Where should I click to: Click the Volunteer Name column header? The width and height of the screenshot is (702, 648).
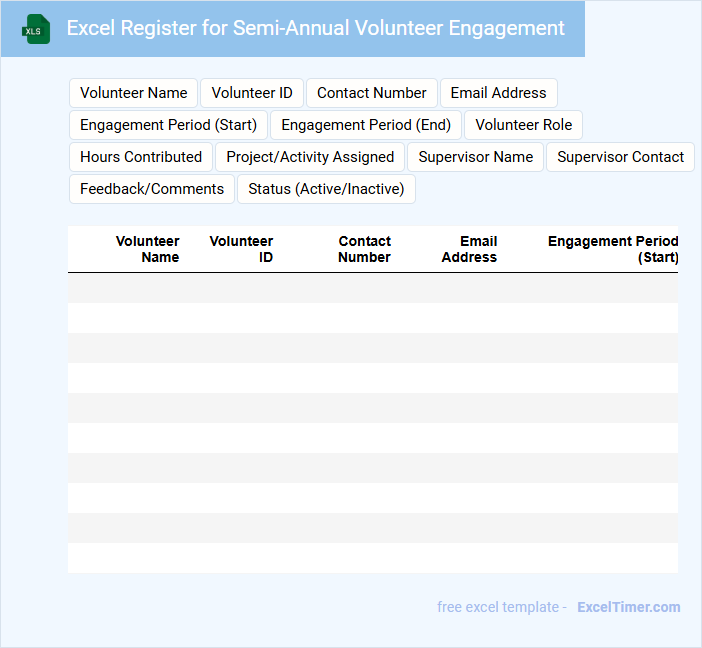point(148,249)
